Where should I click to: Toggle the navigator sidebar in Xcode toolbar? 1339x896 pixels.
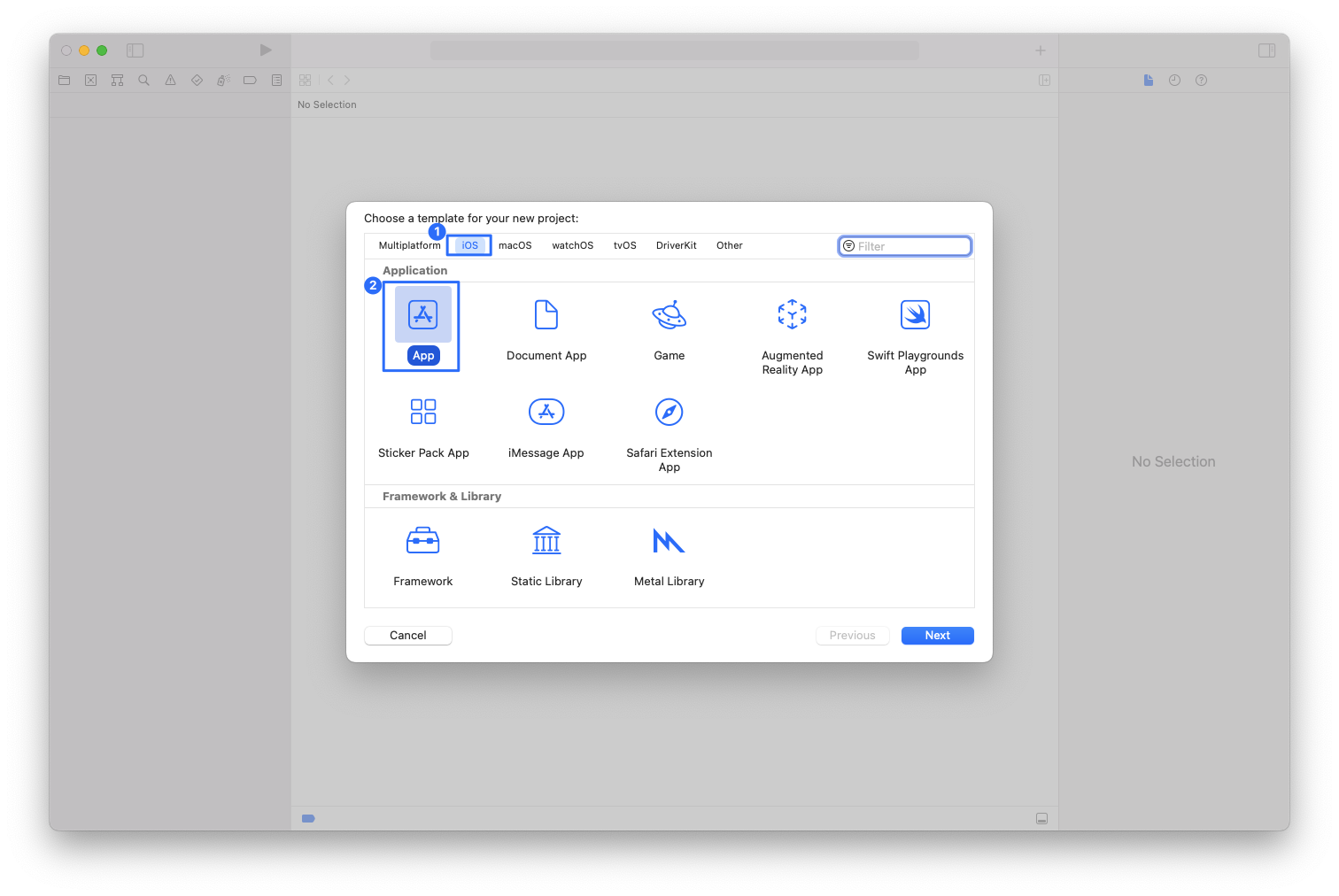pyautogui.click(x=135, y=50)
